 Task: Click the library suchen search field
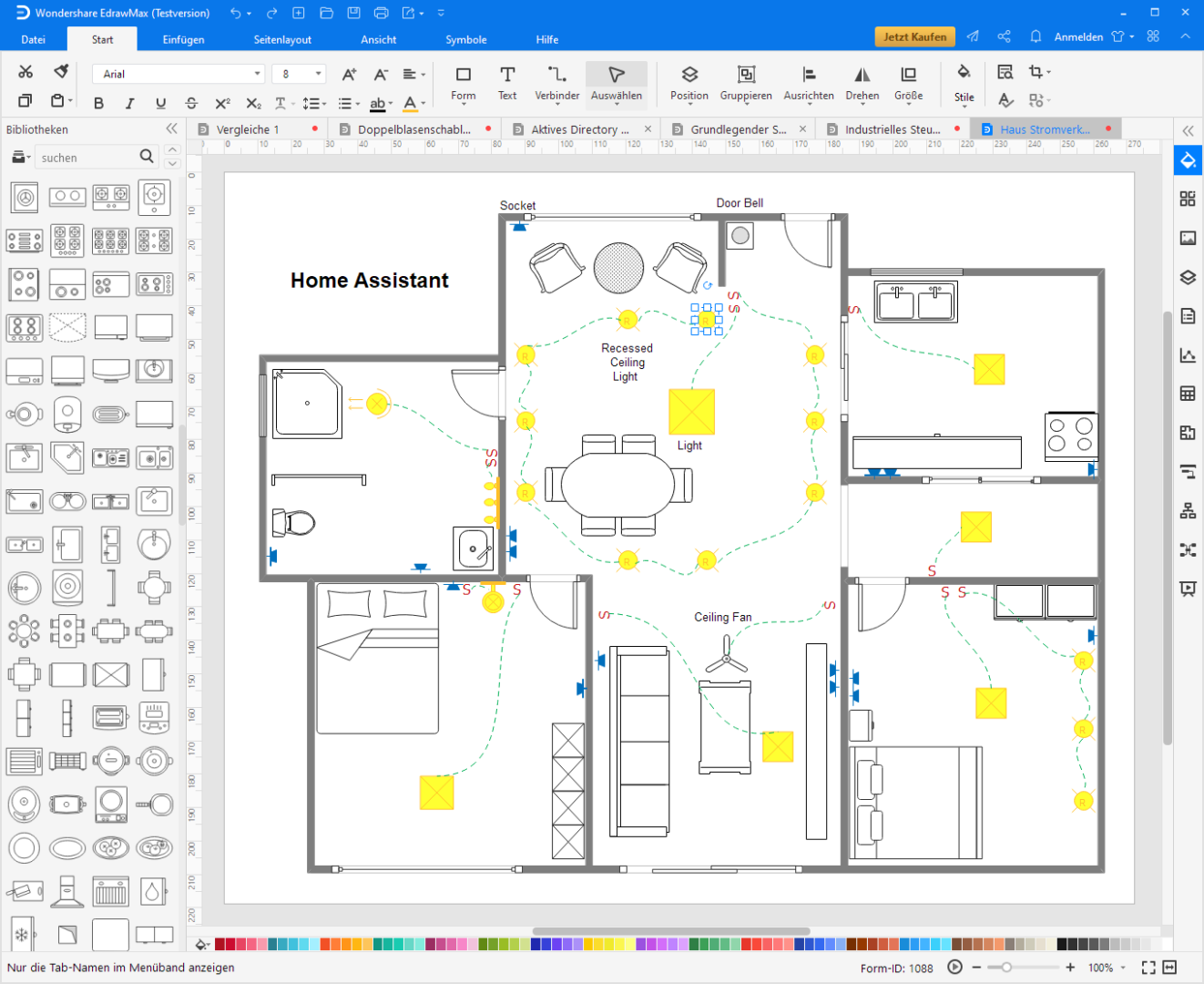(87, 158)
